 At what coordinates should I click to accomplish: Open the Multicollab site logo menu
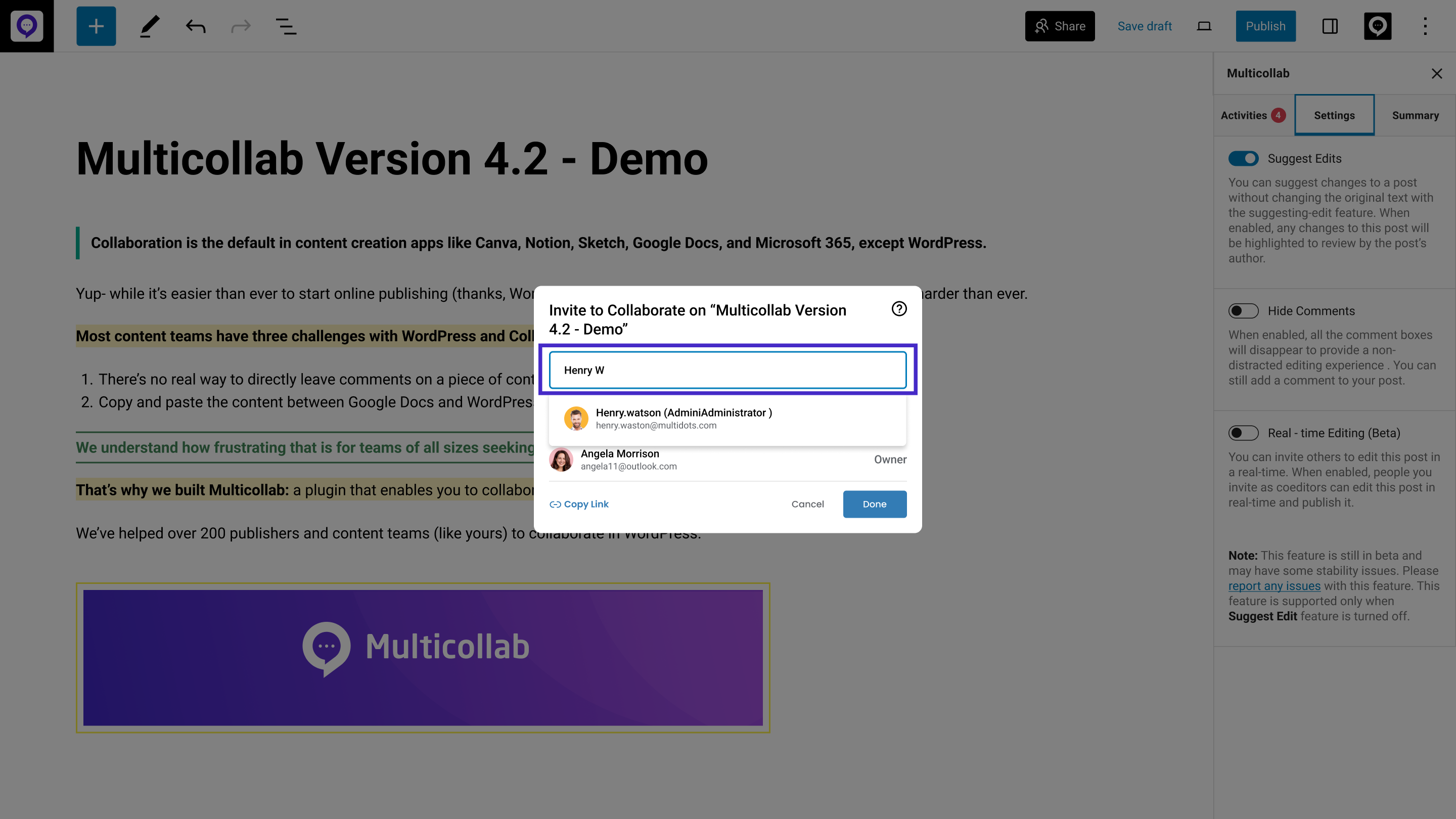(27, 26)
